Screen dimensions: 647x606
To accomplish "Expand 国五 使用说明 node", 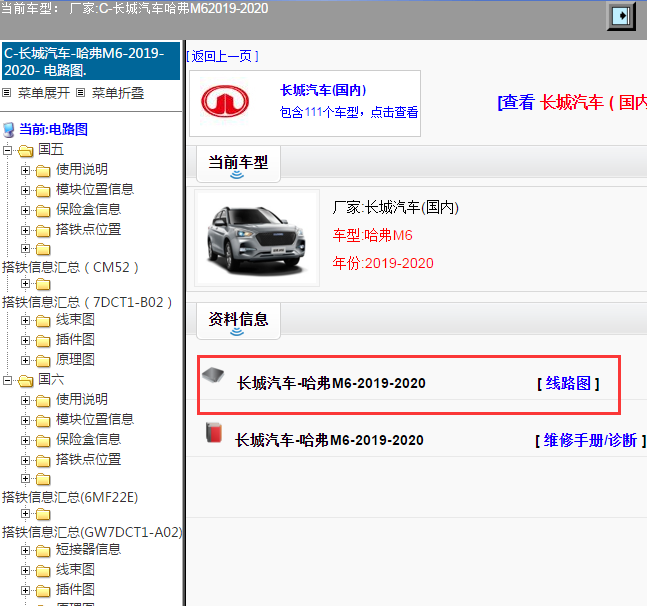I will point(26,170).
